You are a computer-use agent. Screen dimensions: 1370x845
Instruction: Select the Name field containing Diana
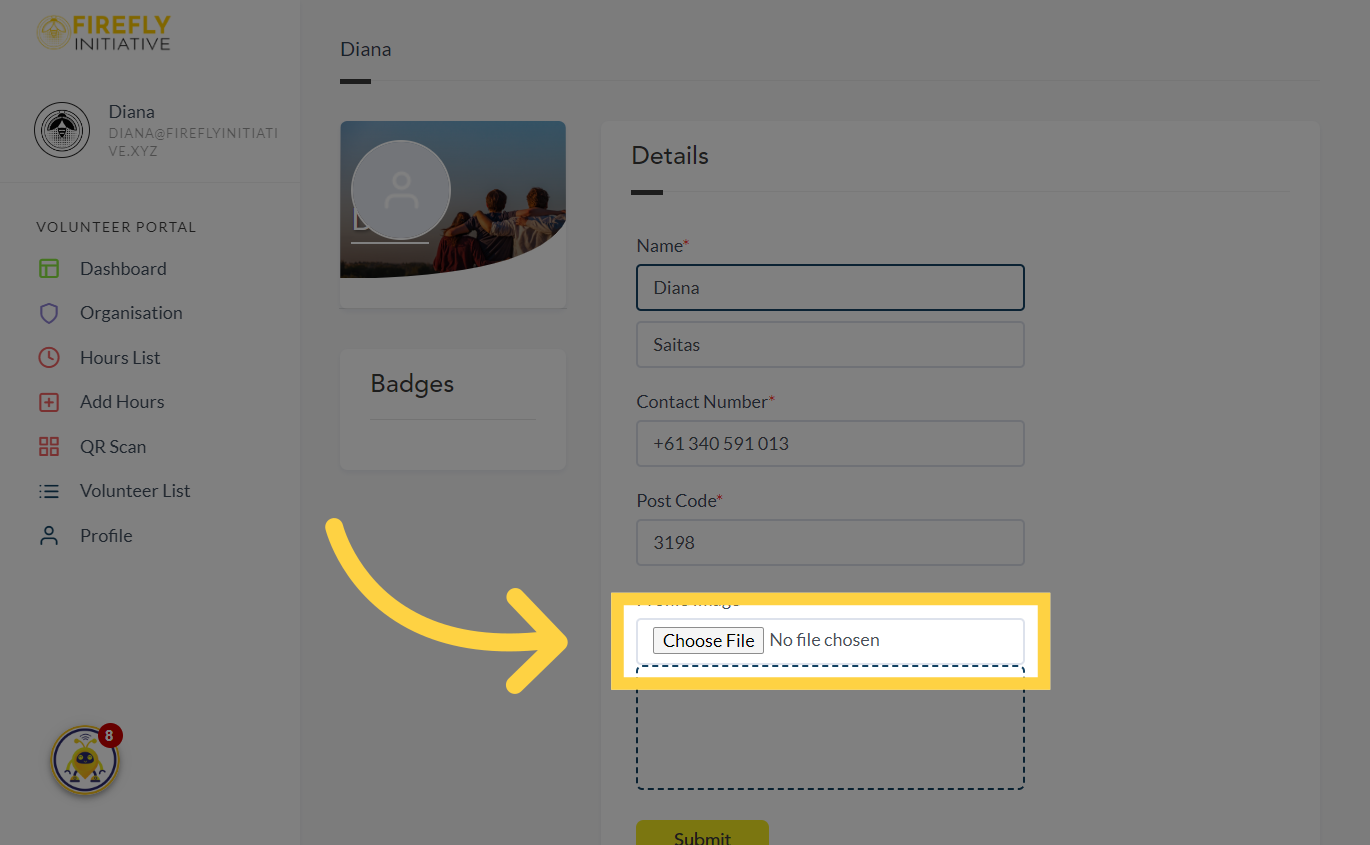(830, 287)
